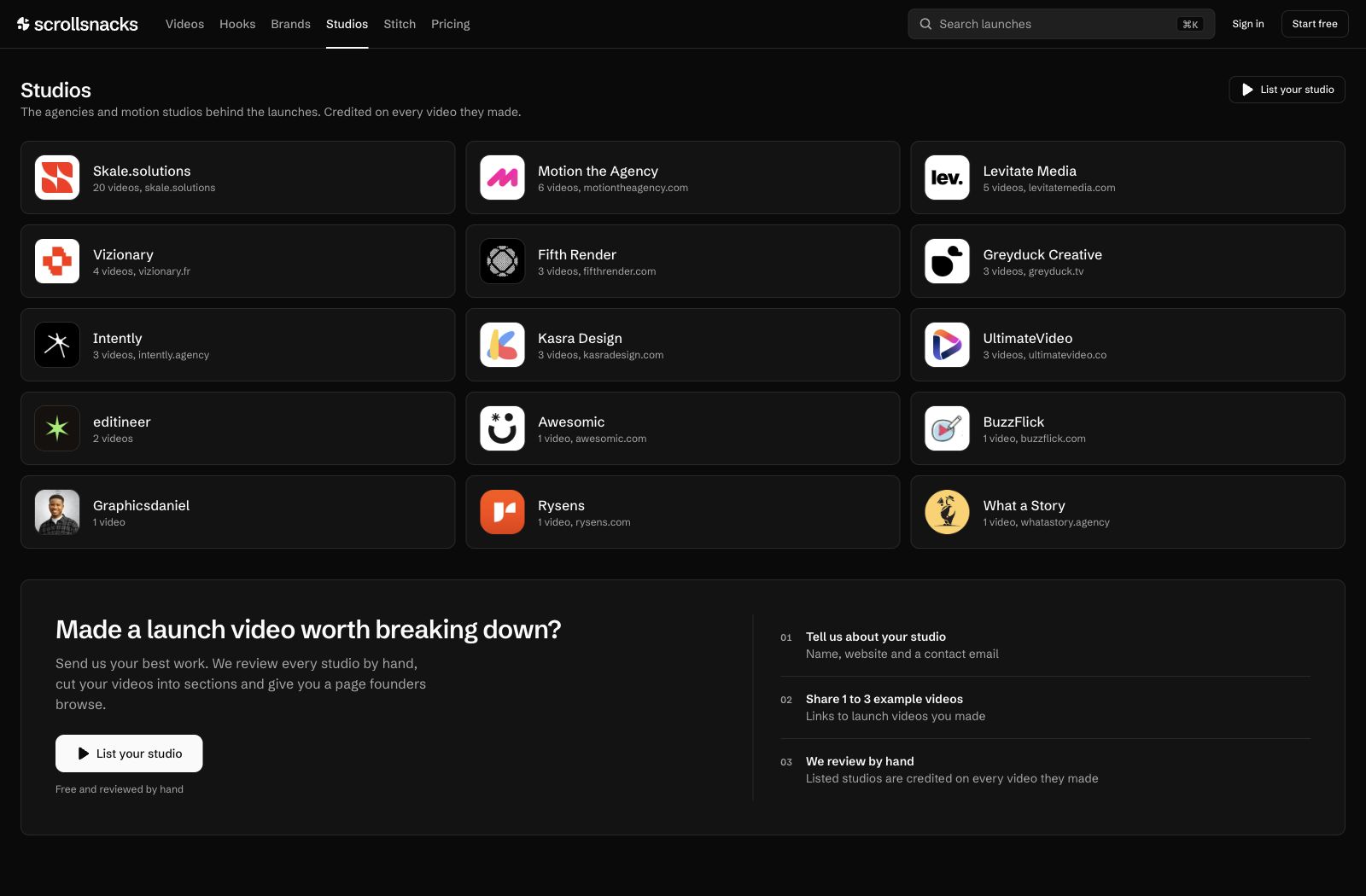Click 'Share 1 to 3 example videos' text

[x=884, y=699]
